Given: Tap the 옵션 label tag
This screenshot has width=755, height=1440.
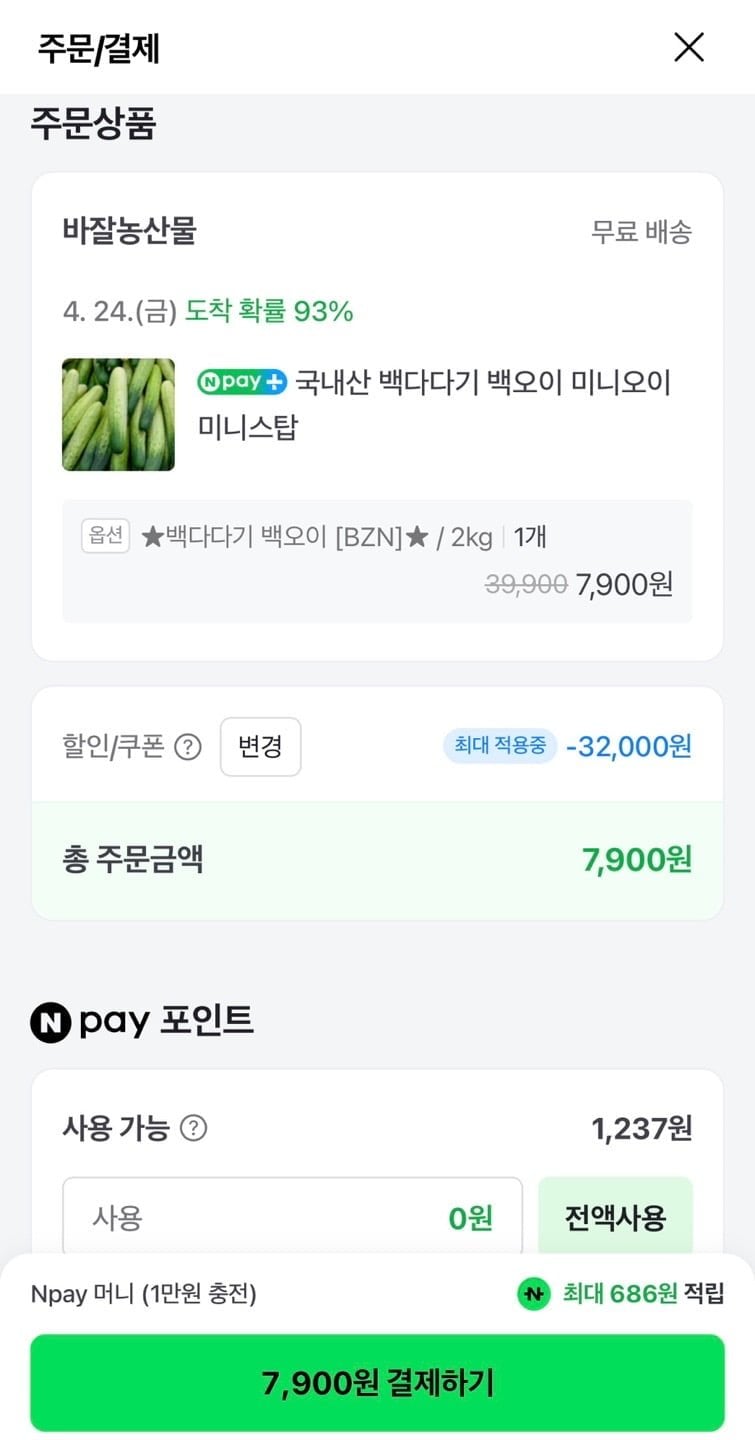Looking at the screenshot, I should point(106,537).
